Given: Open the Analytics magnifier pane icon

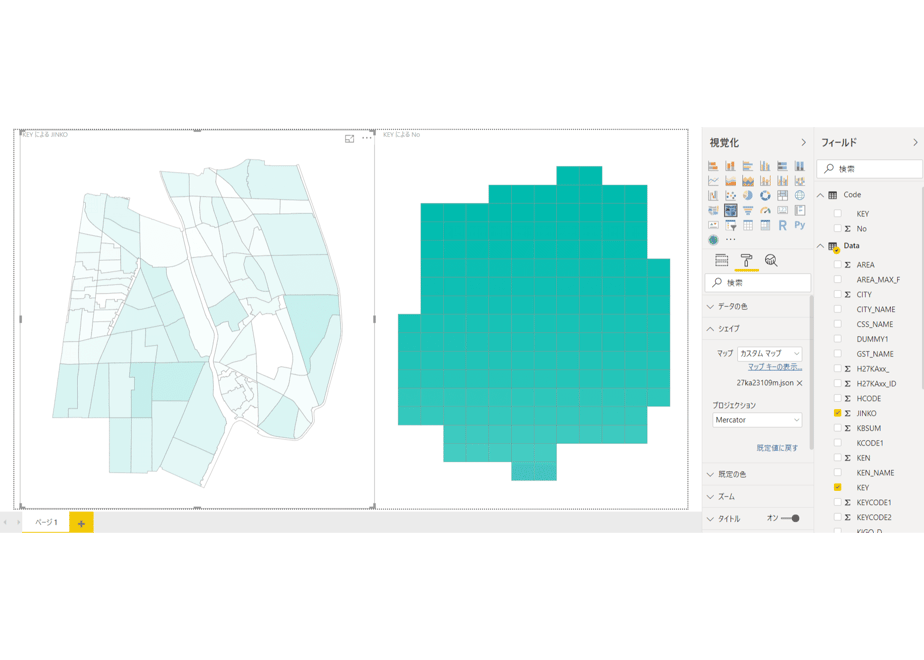Looking at the screenshot, I should (771, 260).
